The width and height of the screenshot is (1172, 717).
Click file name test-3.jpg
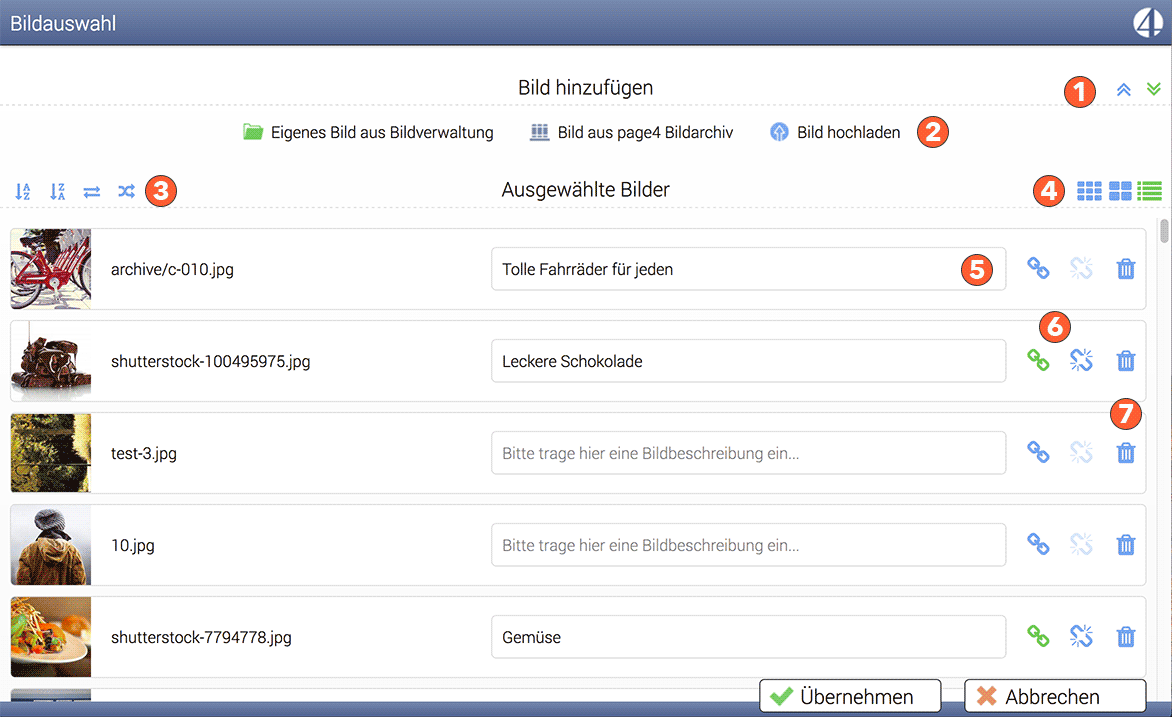pyautogui.click(x=144, y=453)
